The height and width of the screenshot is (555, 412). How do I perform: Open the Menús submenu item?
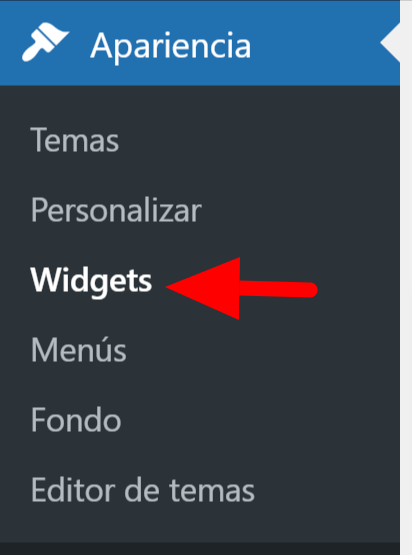point(79,350)
